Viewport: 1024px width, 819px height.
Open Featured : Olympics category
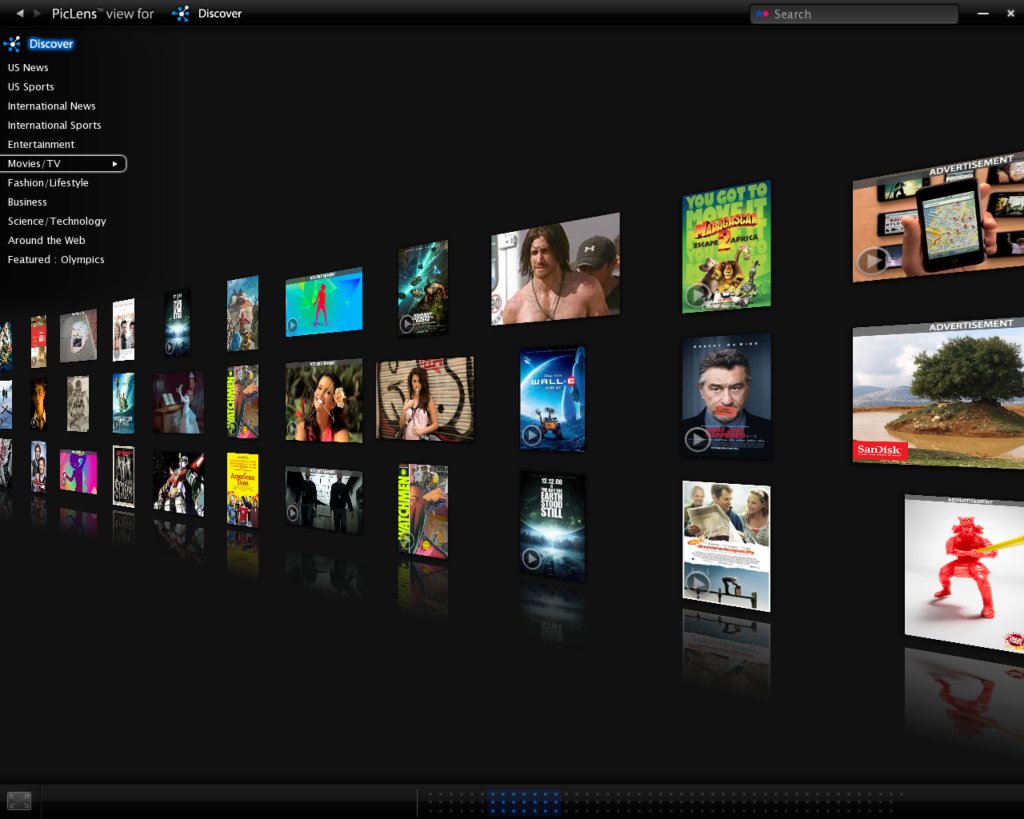point(56,259)
